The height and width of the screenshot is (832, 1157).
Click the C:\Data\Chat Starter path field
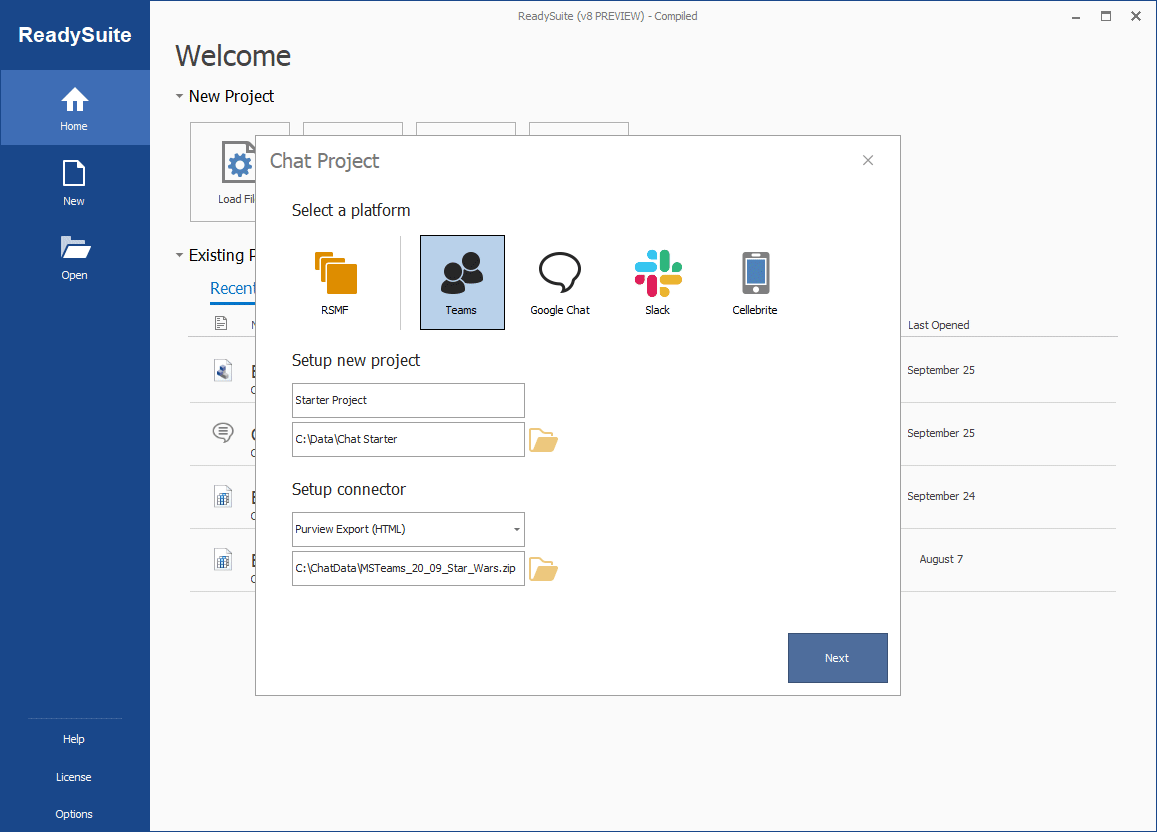(x=408, y=440)
